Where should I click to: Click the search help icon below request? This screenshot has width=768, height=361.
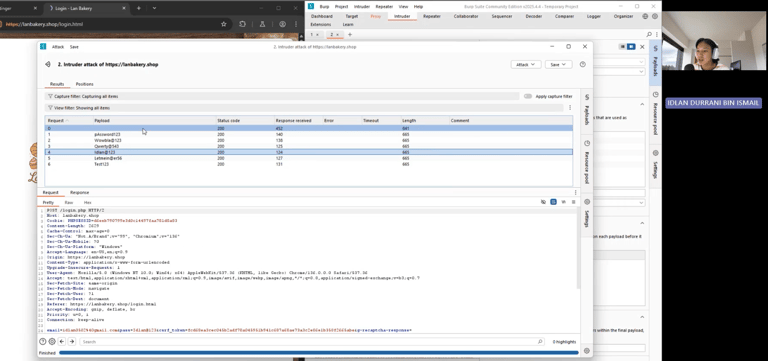click(x=43, y=341)
